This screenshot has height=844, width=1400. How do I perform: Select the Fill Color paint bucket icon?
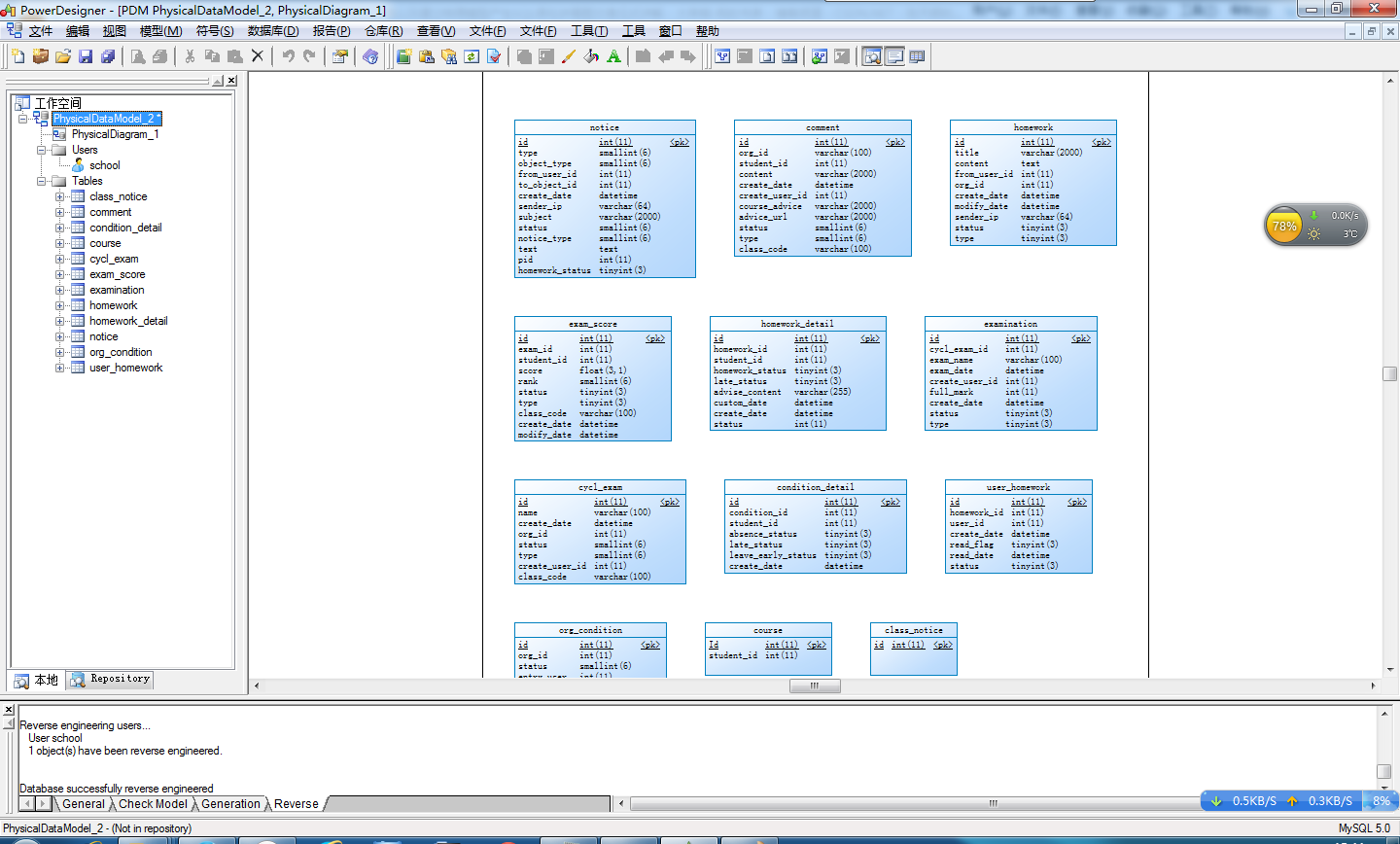point(591,56)
